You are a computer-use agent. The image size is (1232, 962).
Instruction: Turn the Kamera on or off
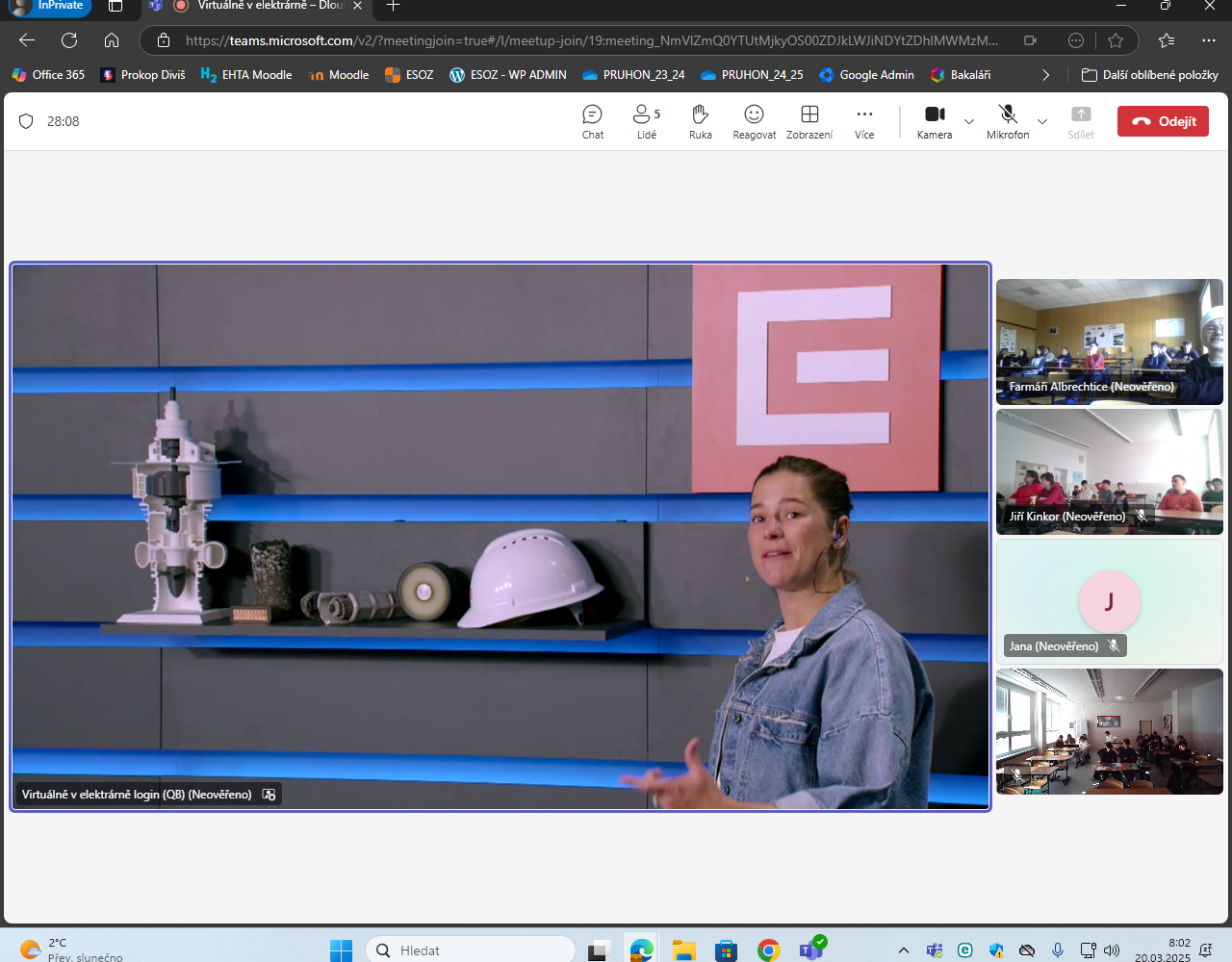(935, 121)
